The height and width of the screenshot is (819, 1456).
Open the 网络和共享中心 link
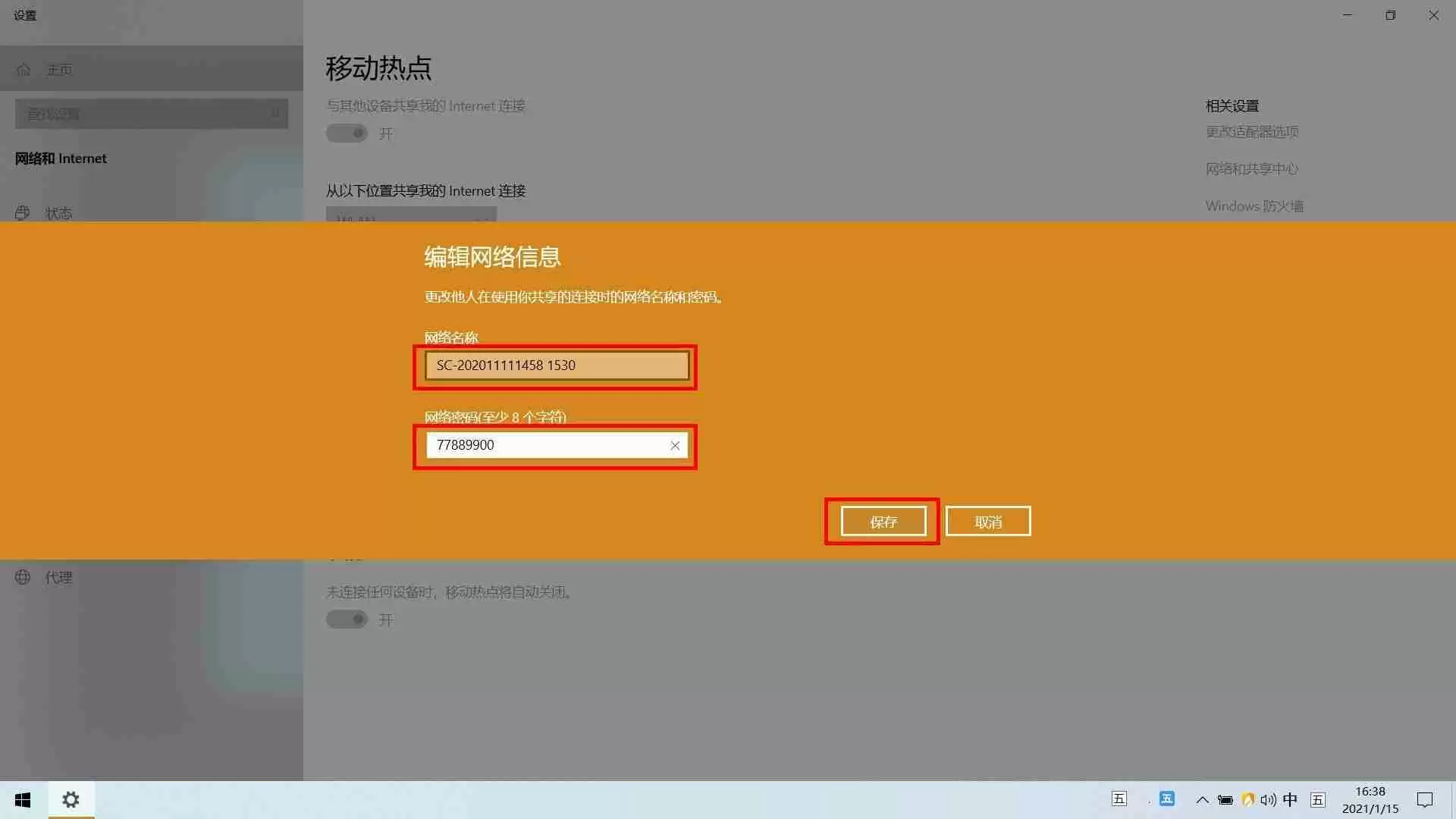pyautogui.click(x=1252, y=168)
